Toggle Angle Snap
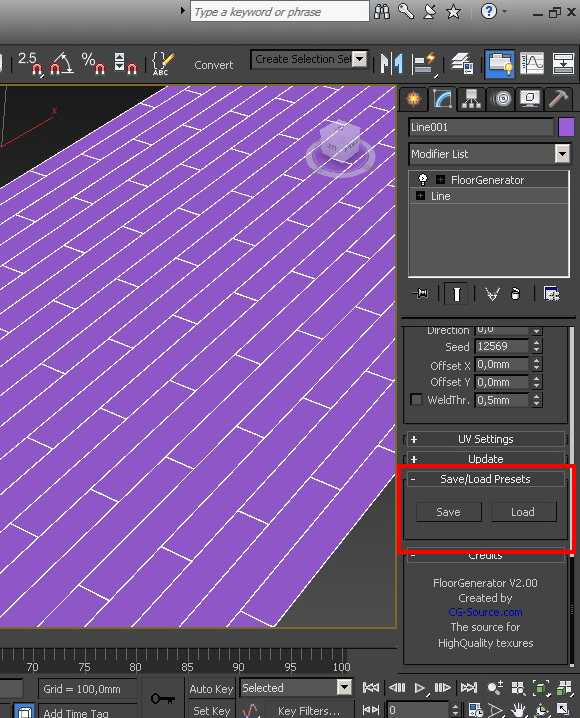 tap(61, 63)
